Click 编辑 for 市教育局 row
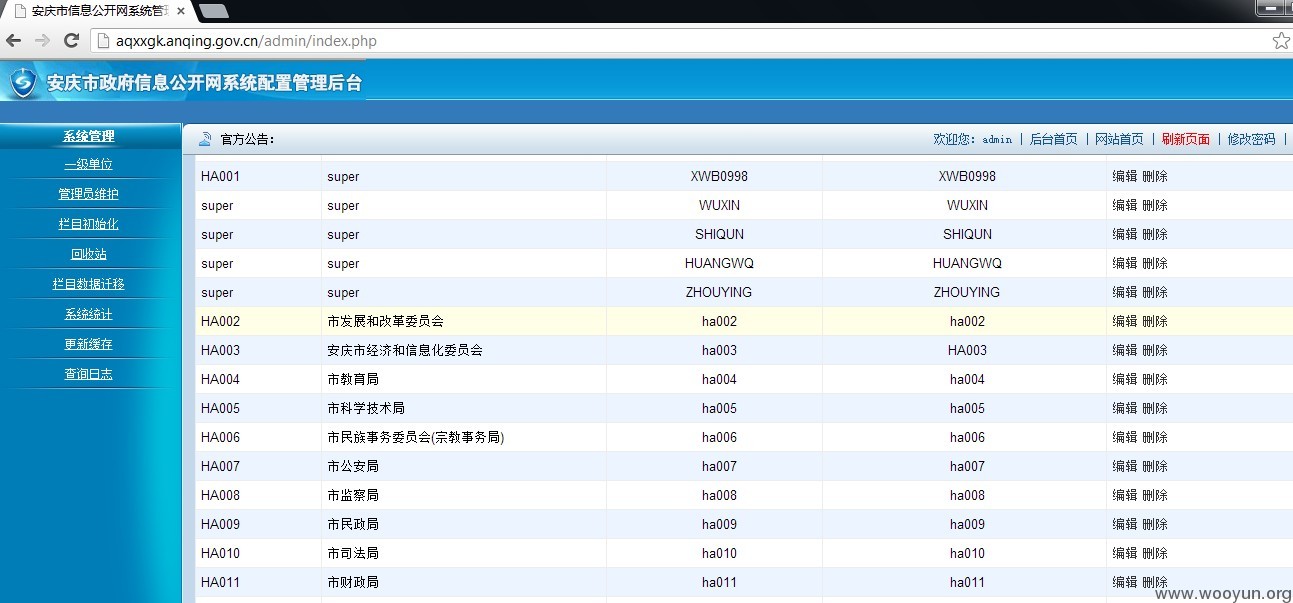Image resolution: width=1293 pixels, height=603 pixels. pyautogui.click(x=1125, y=379)
